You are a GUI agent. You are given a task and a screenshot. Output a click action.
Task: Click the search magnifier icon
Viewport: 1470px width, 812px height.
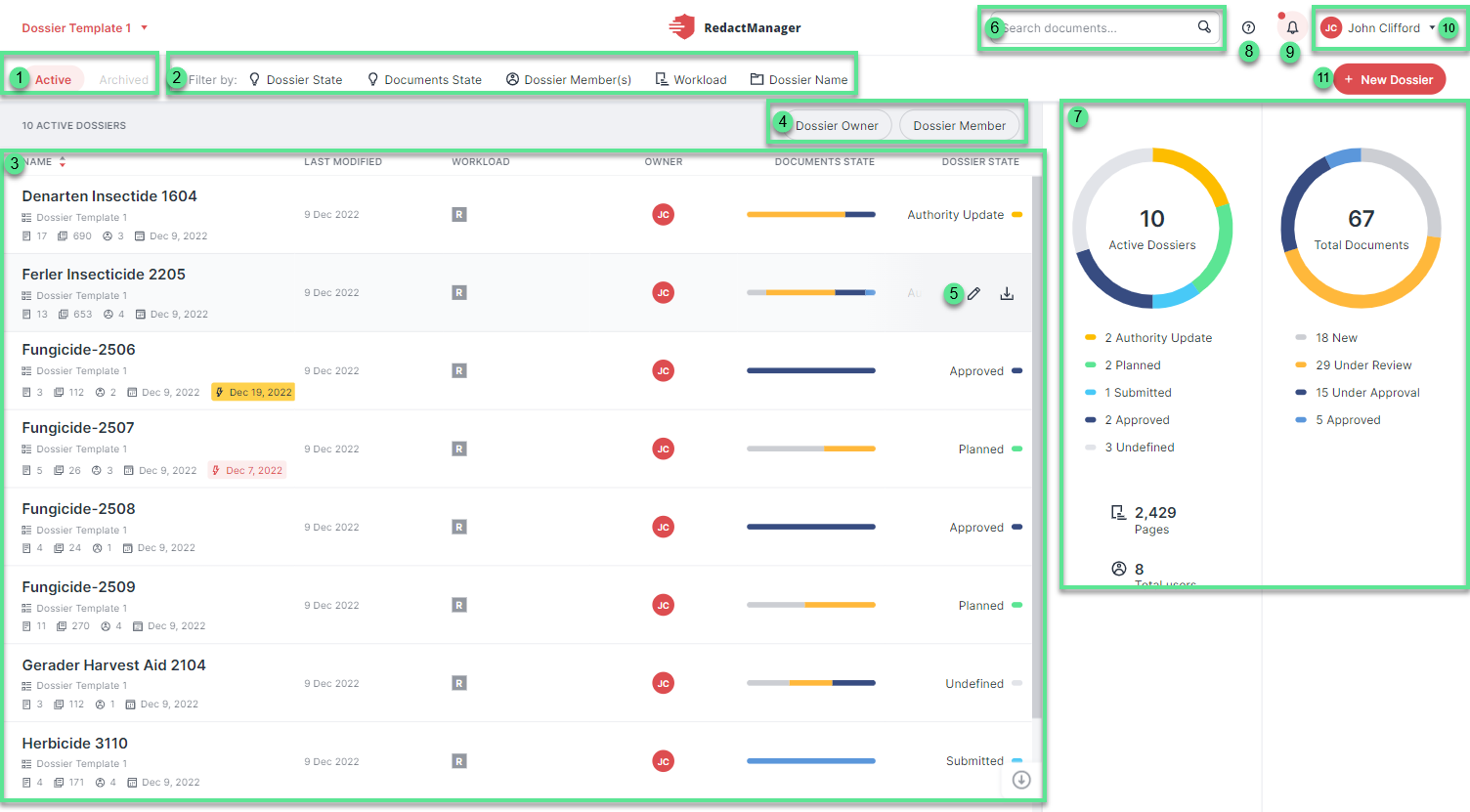[1204, 27]
